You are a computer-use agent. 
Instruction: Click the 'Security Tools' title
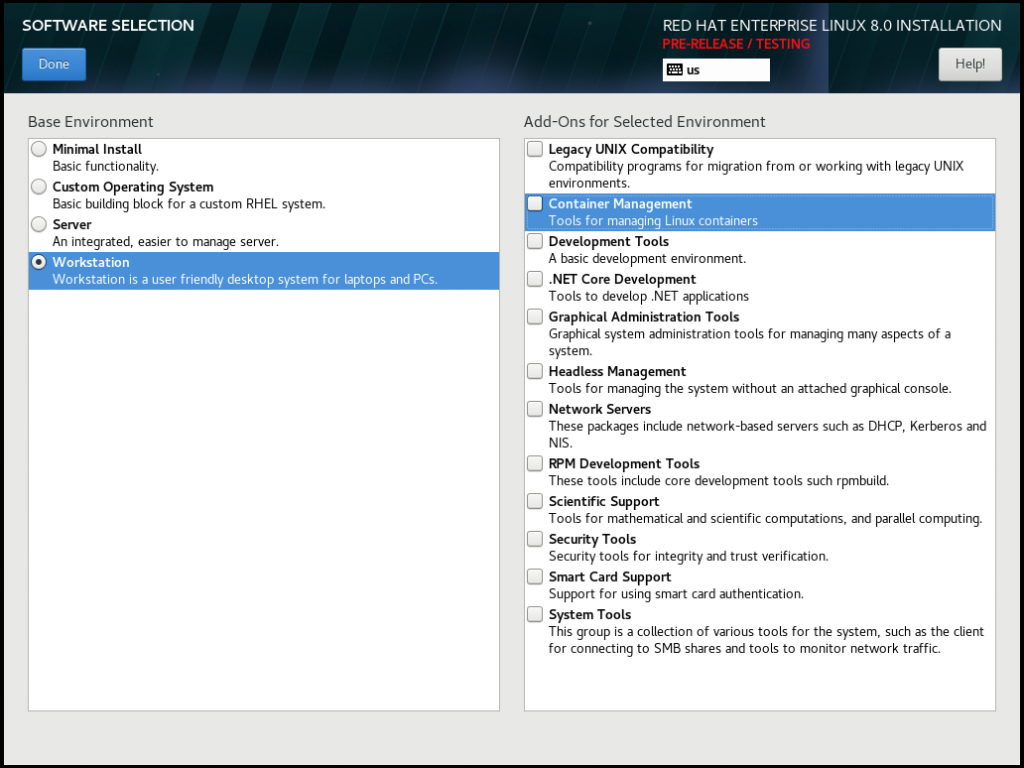pos(592,539)
